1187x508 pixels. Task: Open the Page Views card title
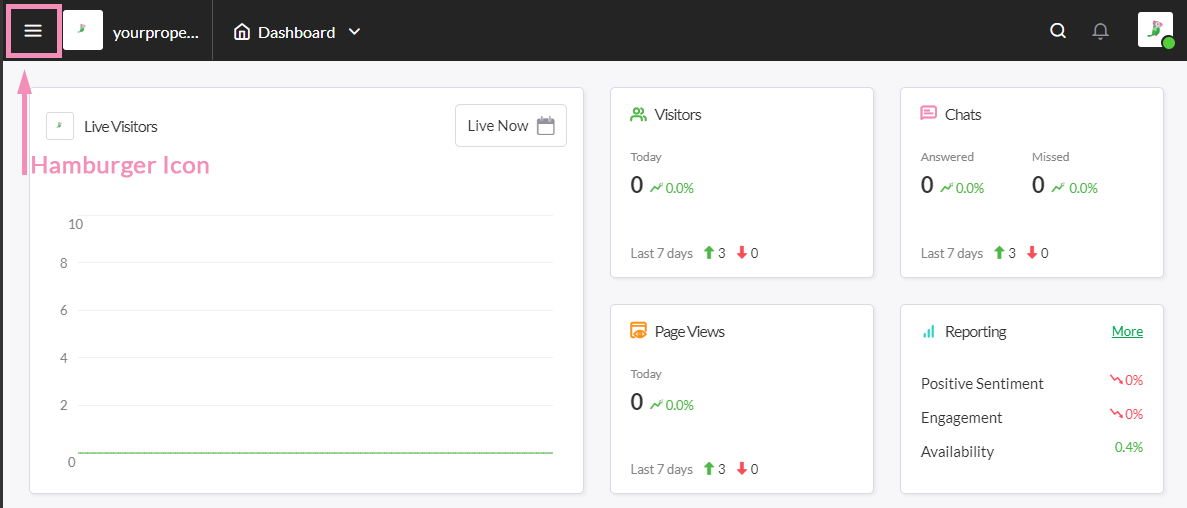point(690,332)
